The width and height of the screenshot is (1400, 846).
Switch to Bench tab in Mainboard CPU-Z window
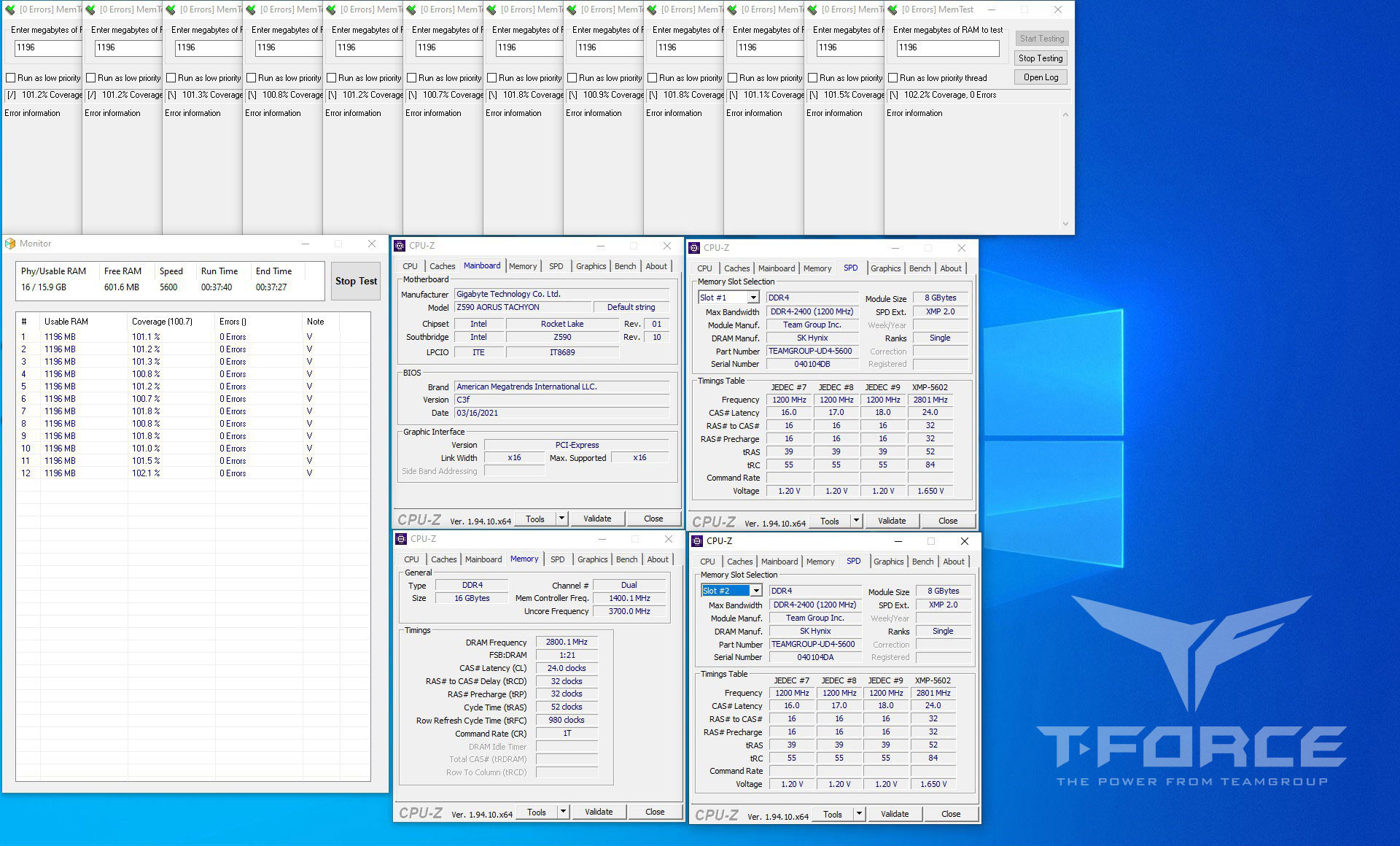click(625, 266)
